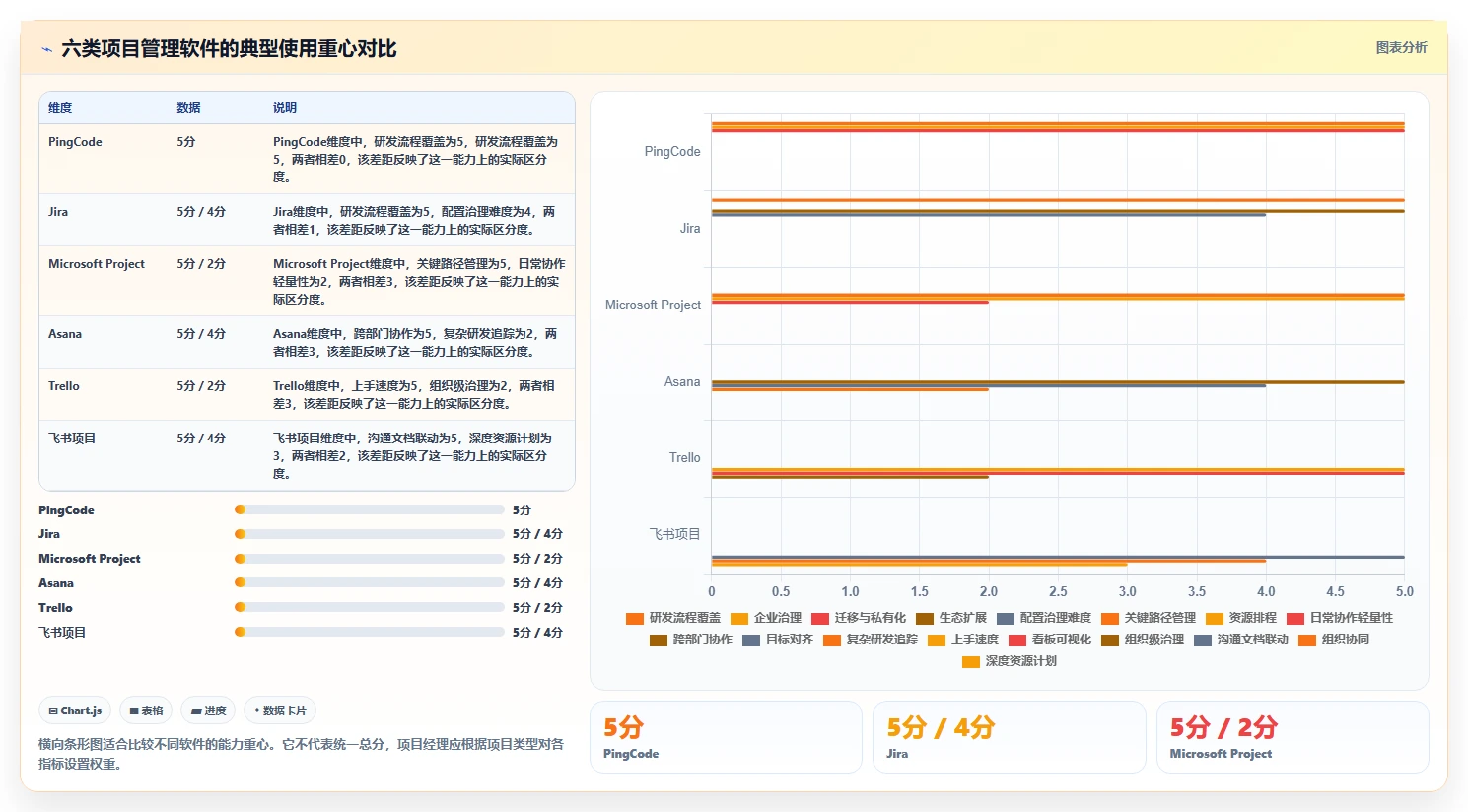Toggle the 跨部门协作 legend item

pos(691,640)
